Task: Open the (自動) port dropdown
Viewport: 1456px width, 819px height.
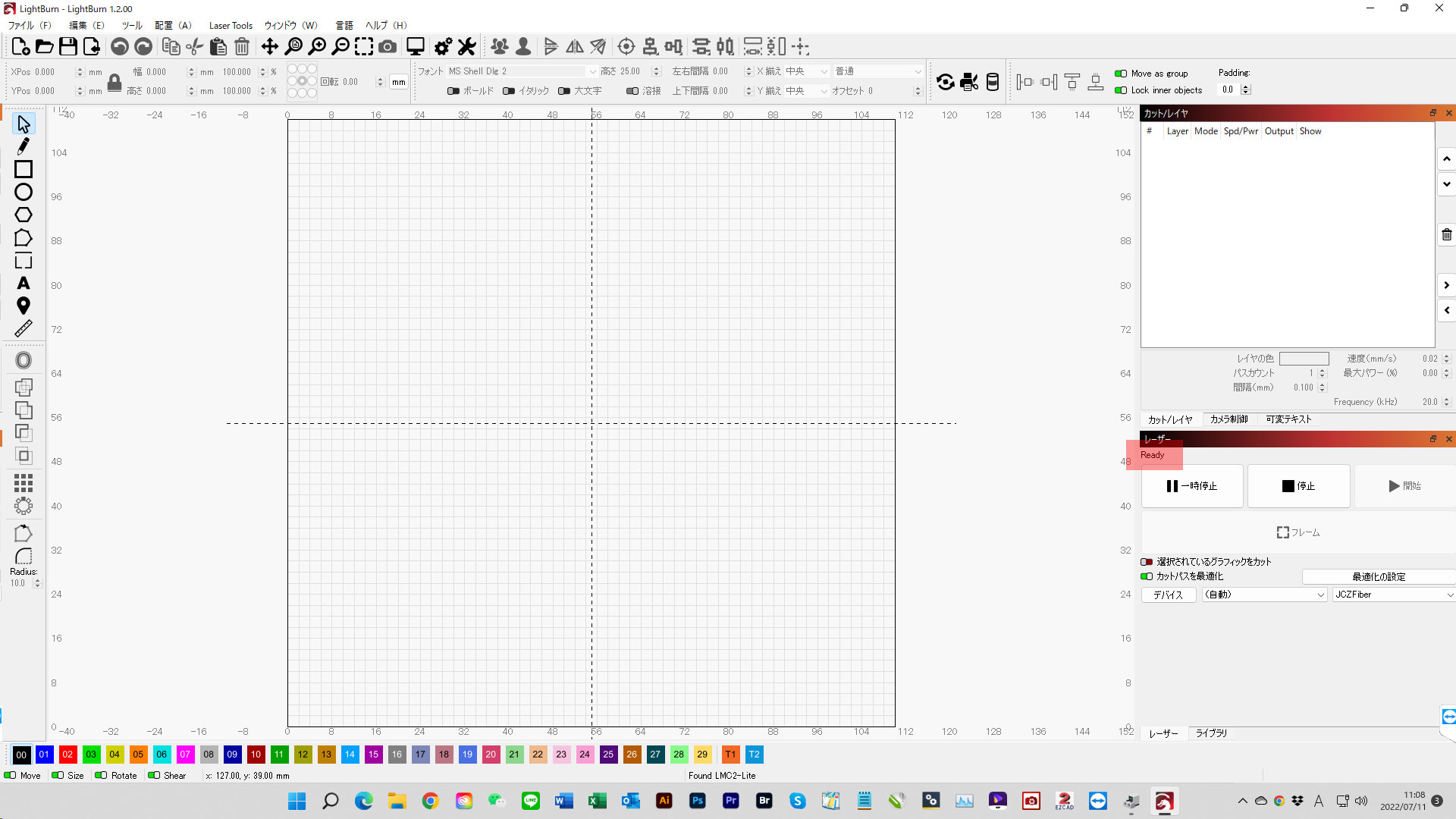Action: point(1264,595)
